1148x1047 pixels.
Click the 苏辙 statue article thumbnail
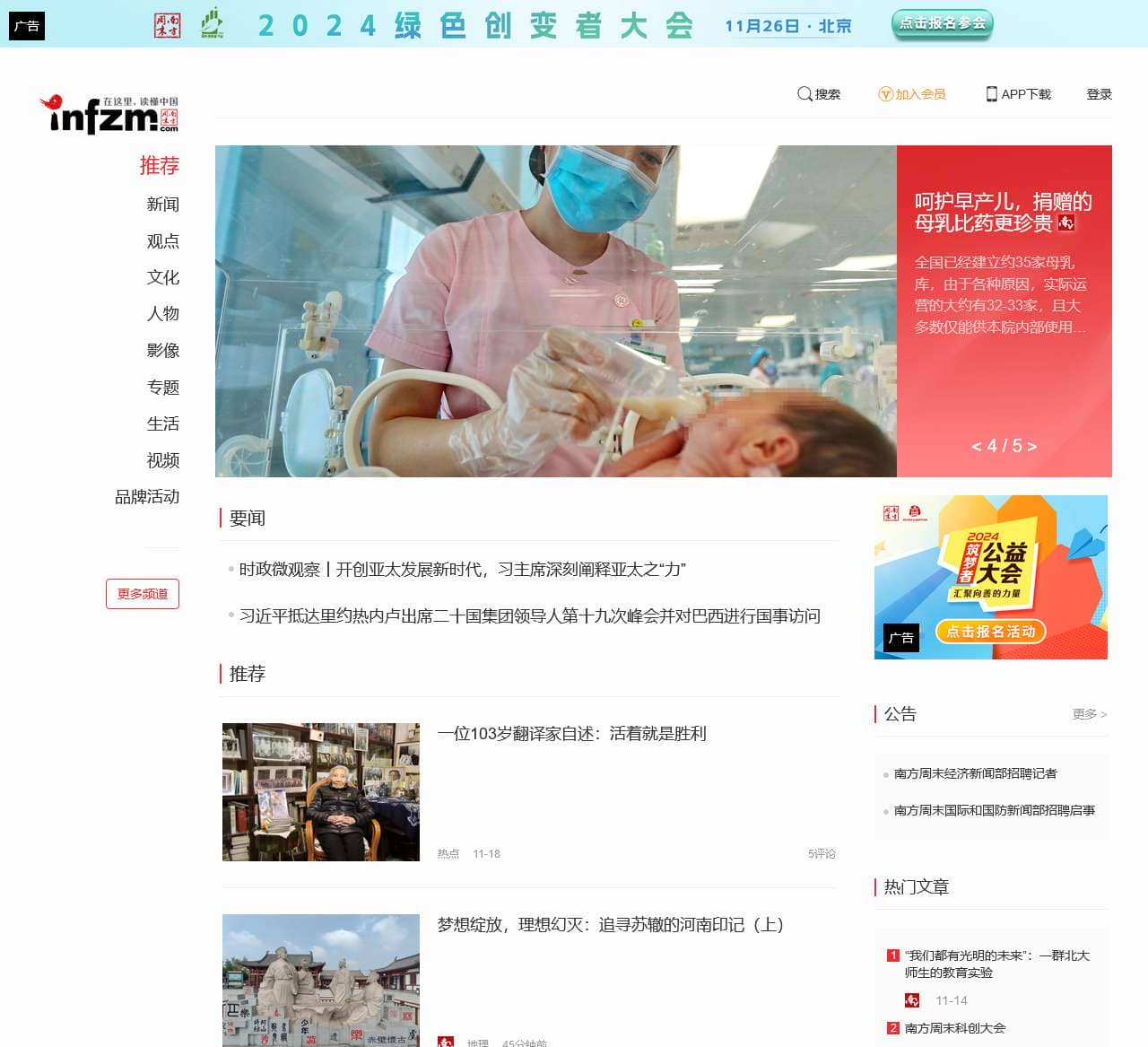pos(321,981)
